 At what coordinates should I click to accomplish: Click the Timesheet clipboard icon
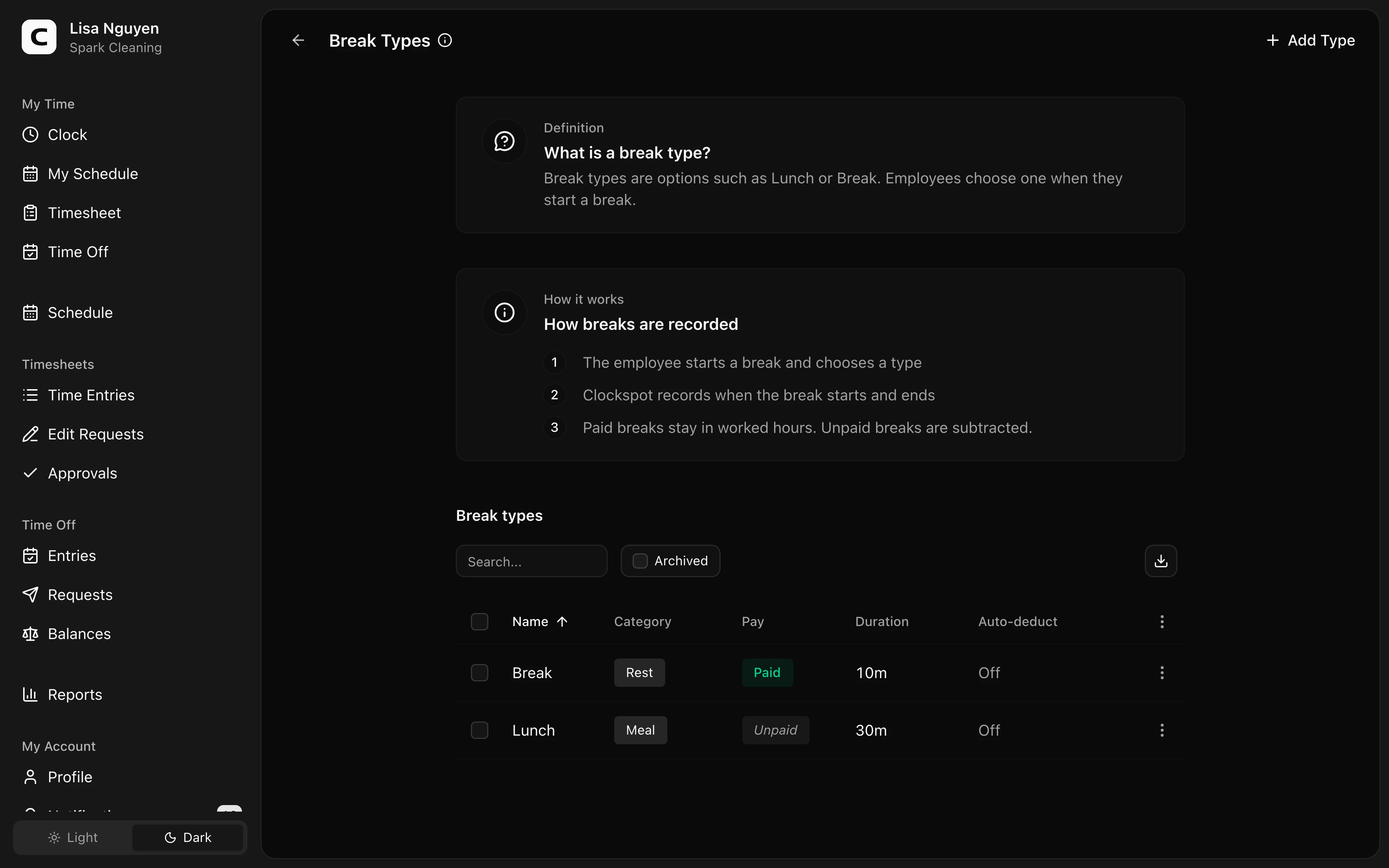pos(30,213)
